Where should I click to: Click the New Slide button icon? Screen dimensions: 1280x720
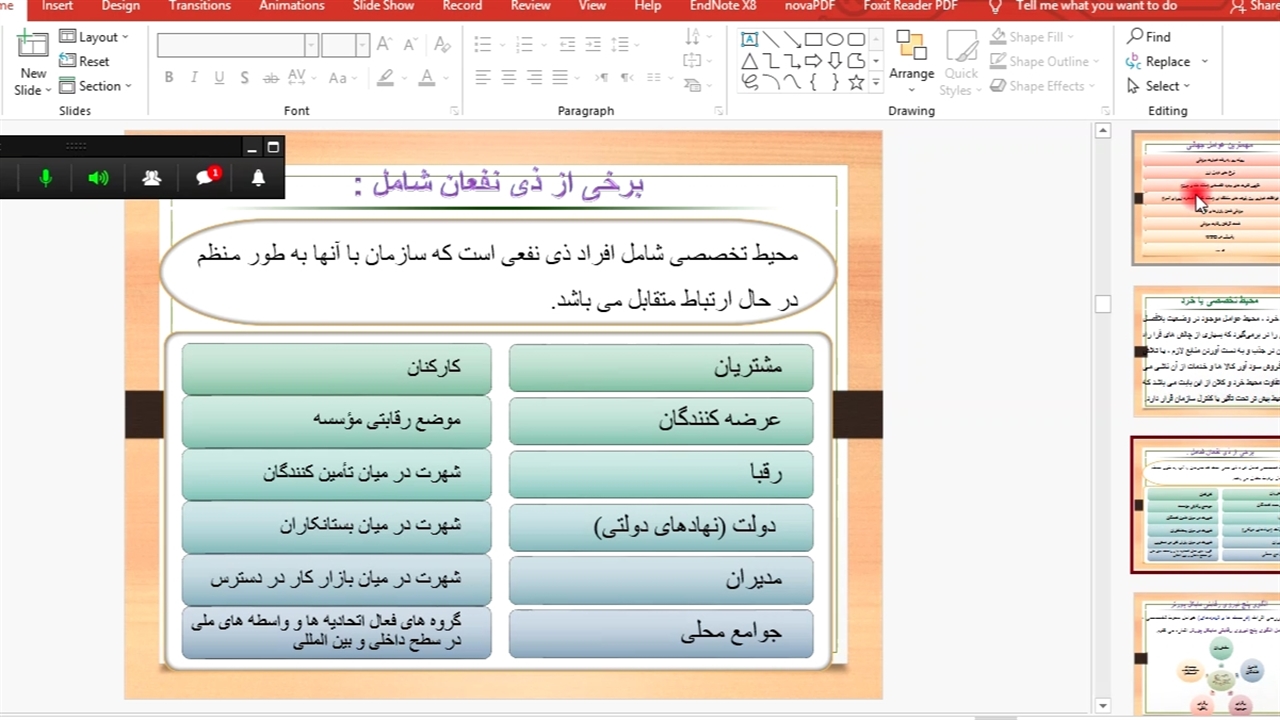pos(33,46)
